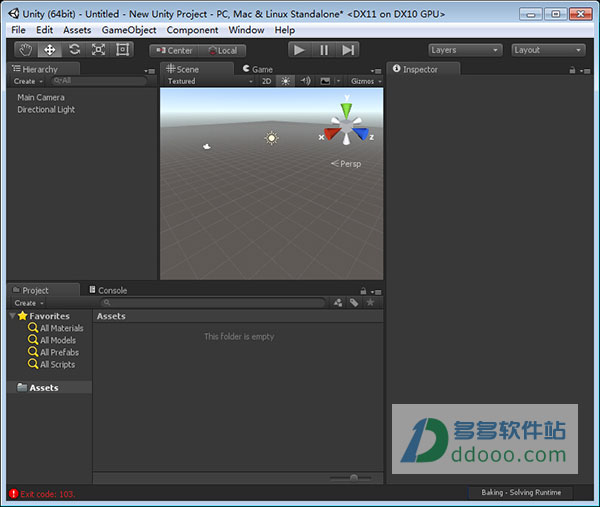Open the Textured draw mode dropdown
Screen dimensions: 600x507
[x=210, y=81]
